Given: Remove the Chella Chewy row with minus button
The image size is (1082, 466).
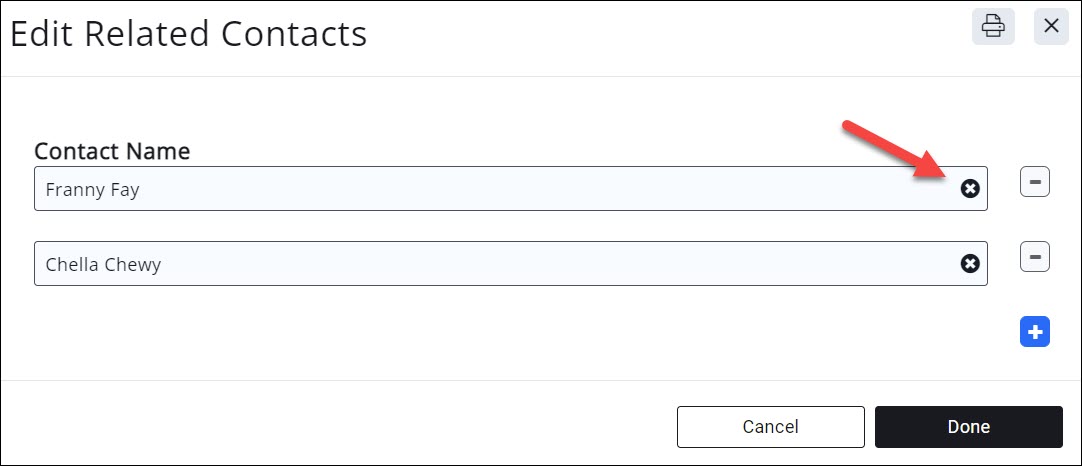Looking at the screenshot, I should tap(1035, 257).
